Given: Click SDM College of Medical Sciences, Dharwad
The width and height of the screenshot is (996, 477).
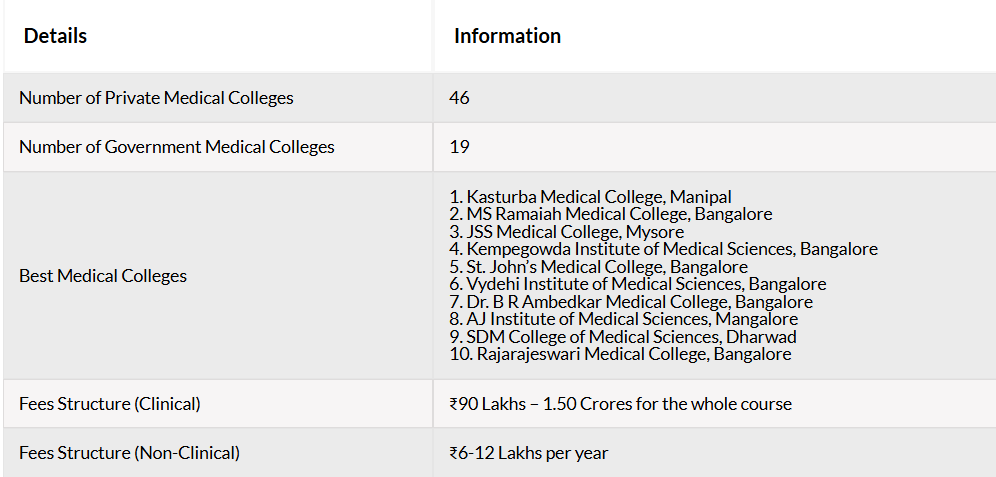Looking at the screenshot, I should (622, 337).
